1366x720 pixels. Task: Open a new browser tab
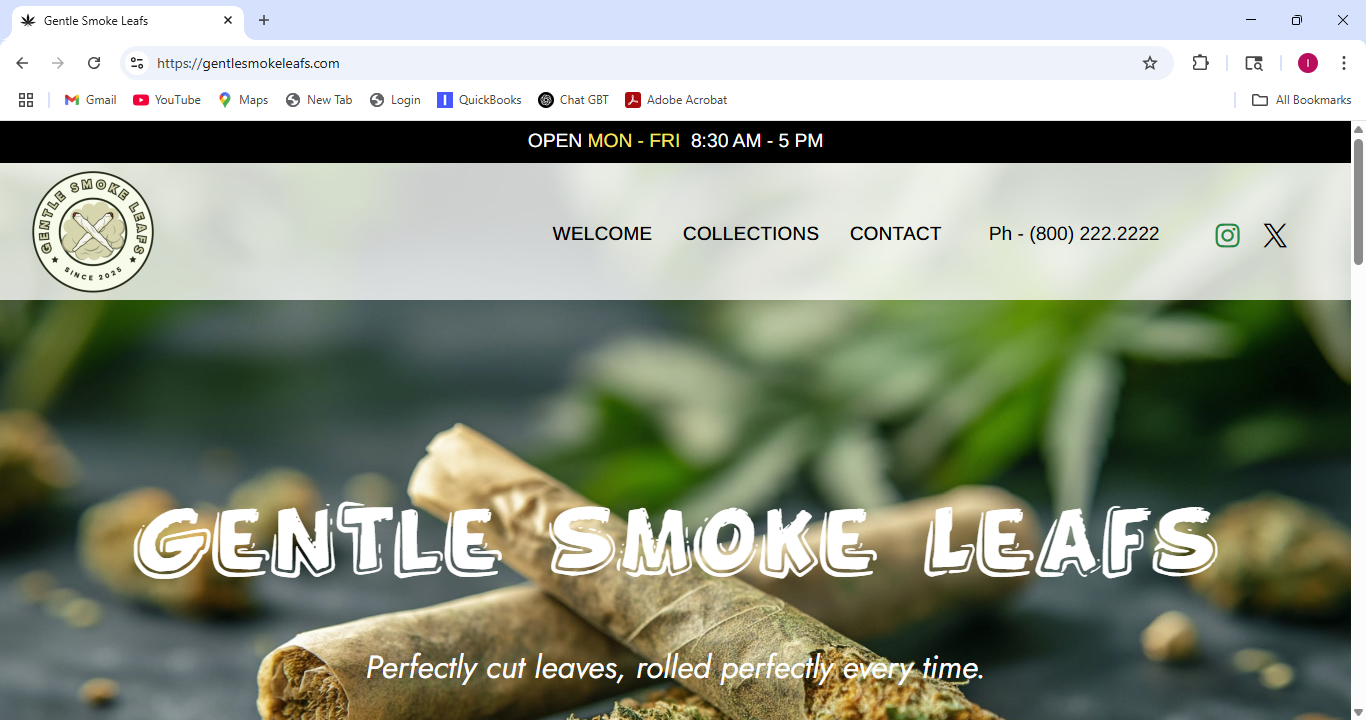point(264,20)
